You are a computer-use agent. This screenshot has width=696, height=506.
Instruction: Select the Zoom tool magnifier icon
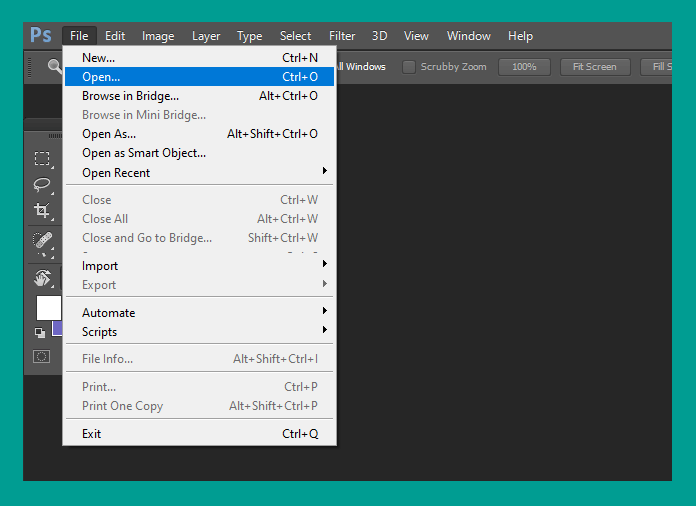(55, 67)
